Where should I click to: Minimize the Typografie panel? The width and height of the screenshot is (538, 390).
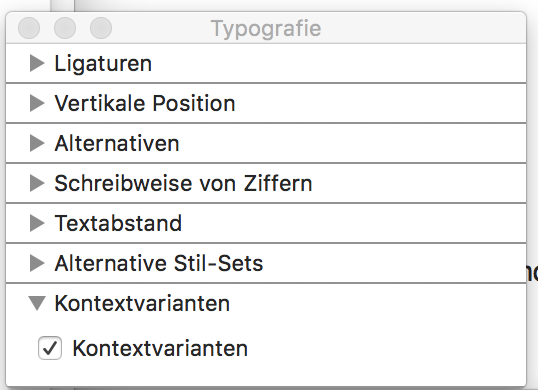click(x=65, y=28)
